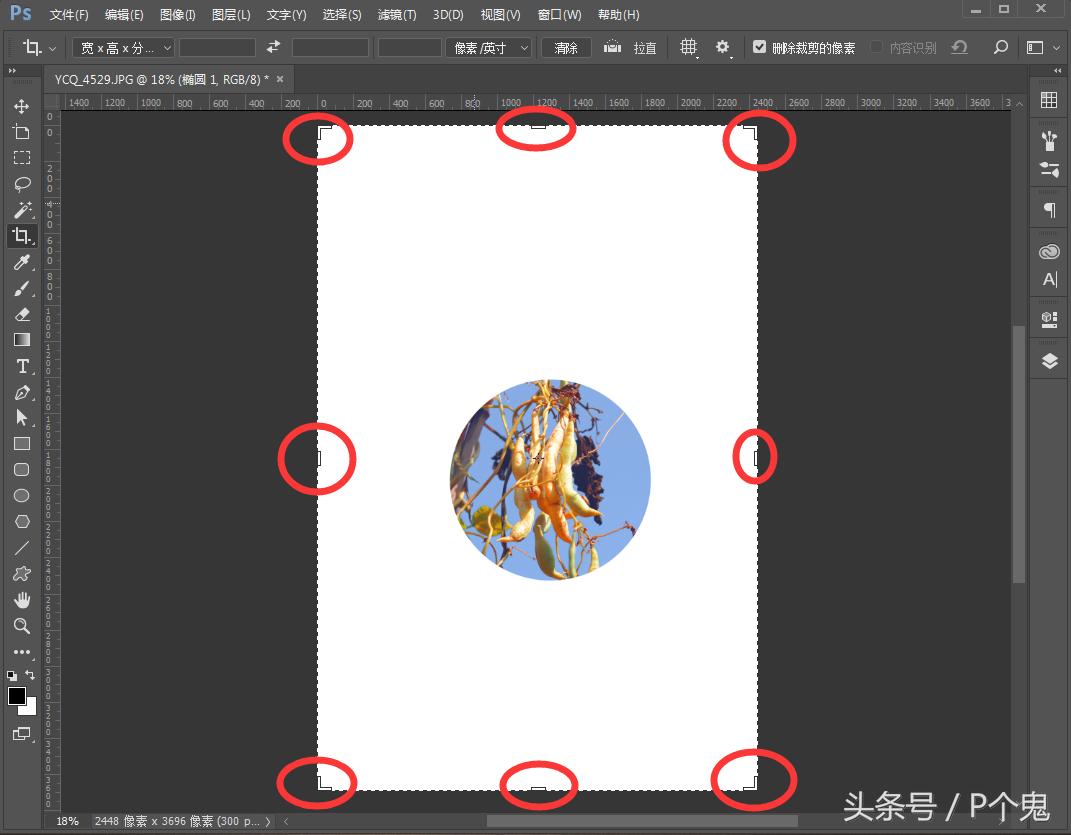Toggle Quick Mask mode at toolbar bottom
This screenshot has width=1071, height=835.
pyautogui.click(x=22, y=734)
